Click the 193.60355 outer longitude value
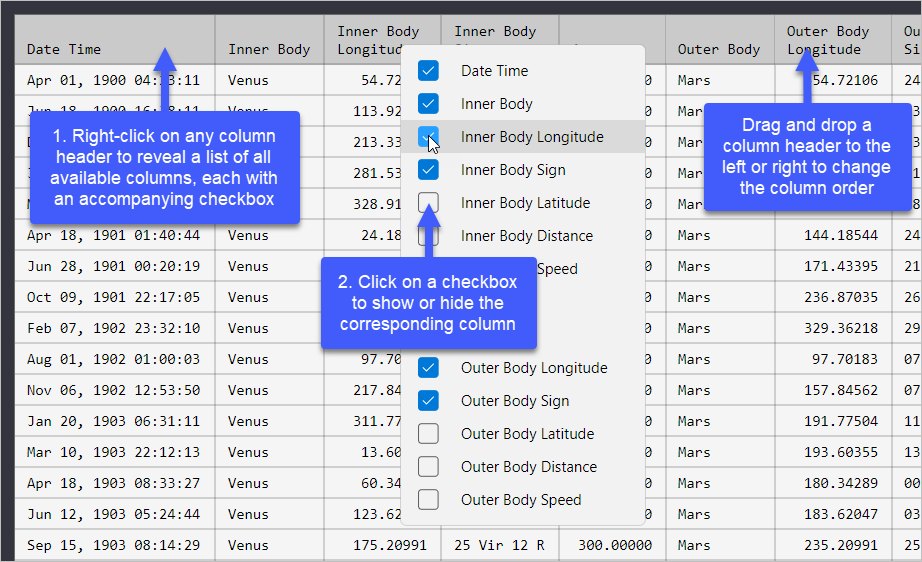Viewport: 922px width, 562px height. point(841,452)
